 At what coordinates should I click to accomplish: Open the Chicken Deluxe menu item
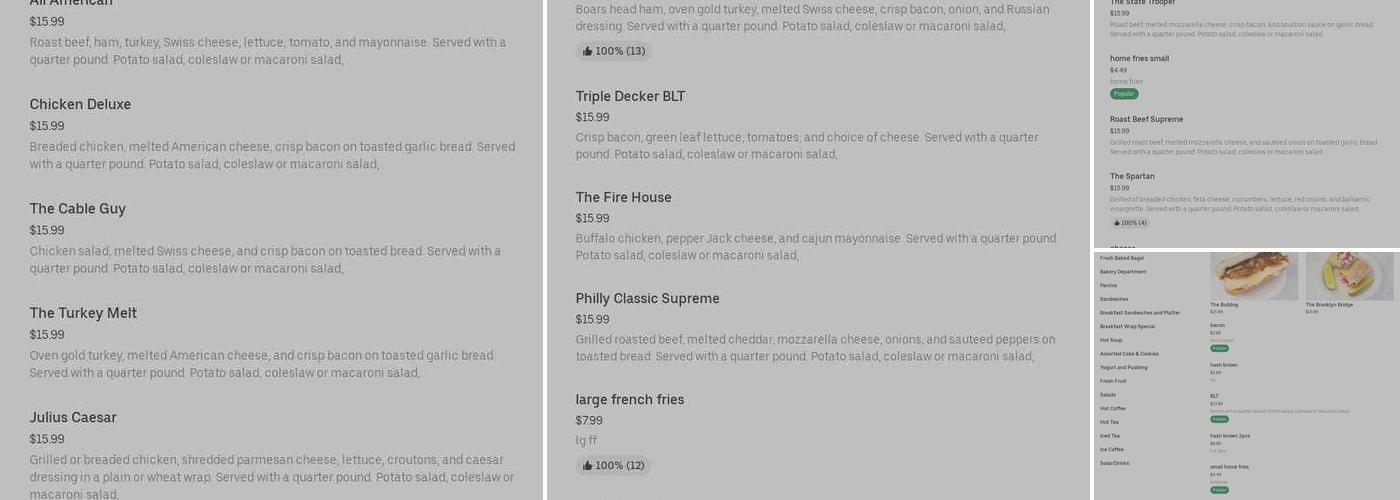click(80, 104)
